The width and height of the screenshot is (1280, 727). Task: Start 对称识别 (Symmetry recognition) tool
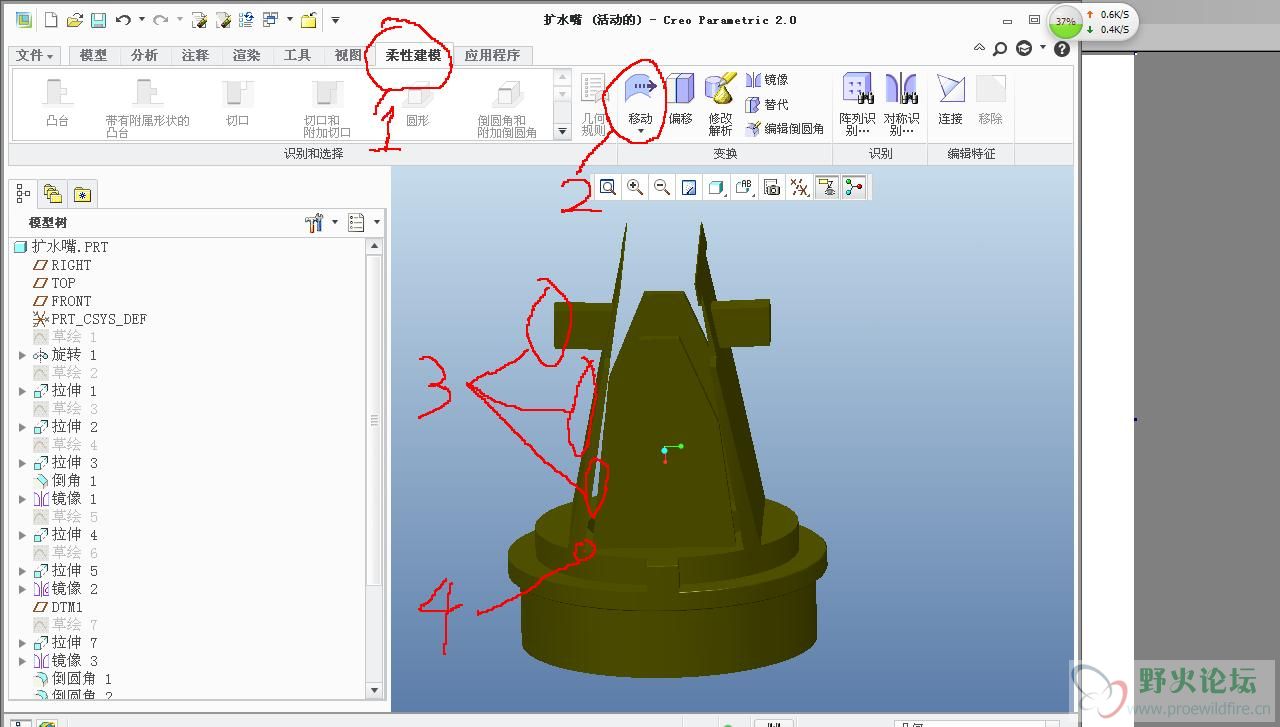[901, 104]
